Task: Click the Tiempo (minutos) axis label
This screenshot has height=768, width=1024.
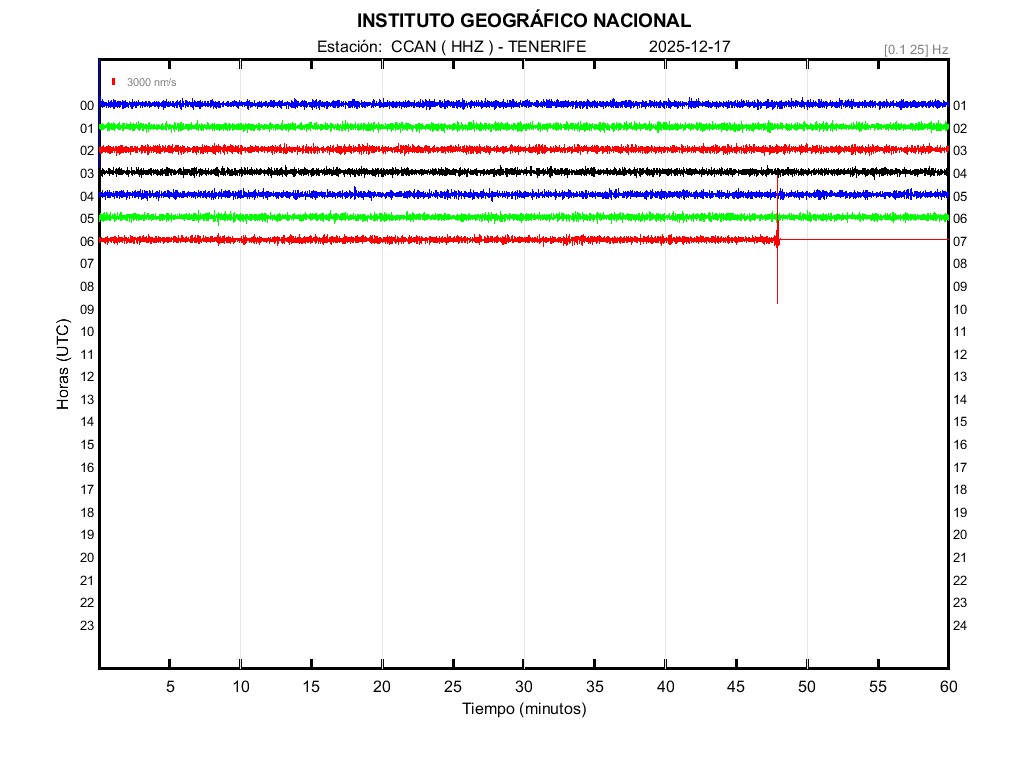Action: click(x=524, y=709)
